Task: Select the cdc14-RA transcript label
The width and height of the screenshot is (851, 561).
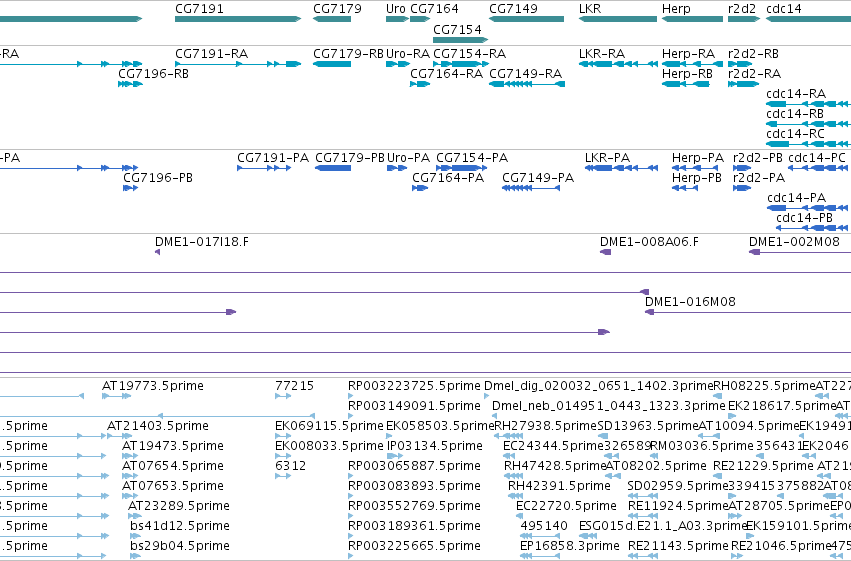Action: [x=796, y=94]
